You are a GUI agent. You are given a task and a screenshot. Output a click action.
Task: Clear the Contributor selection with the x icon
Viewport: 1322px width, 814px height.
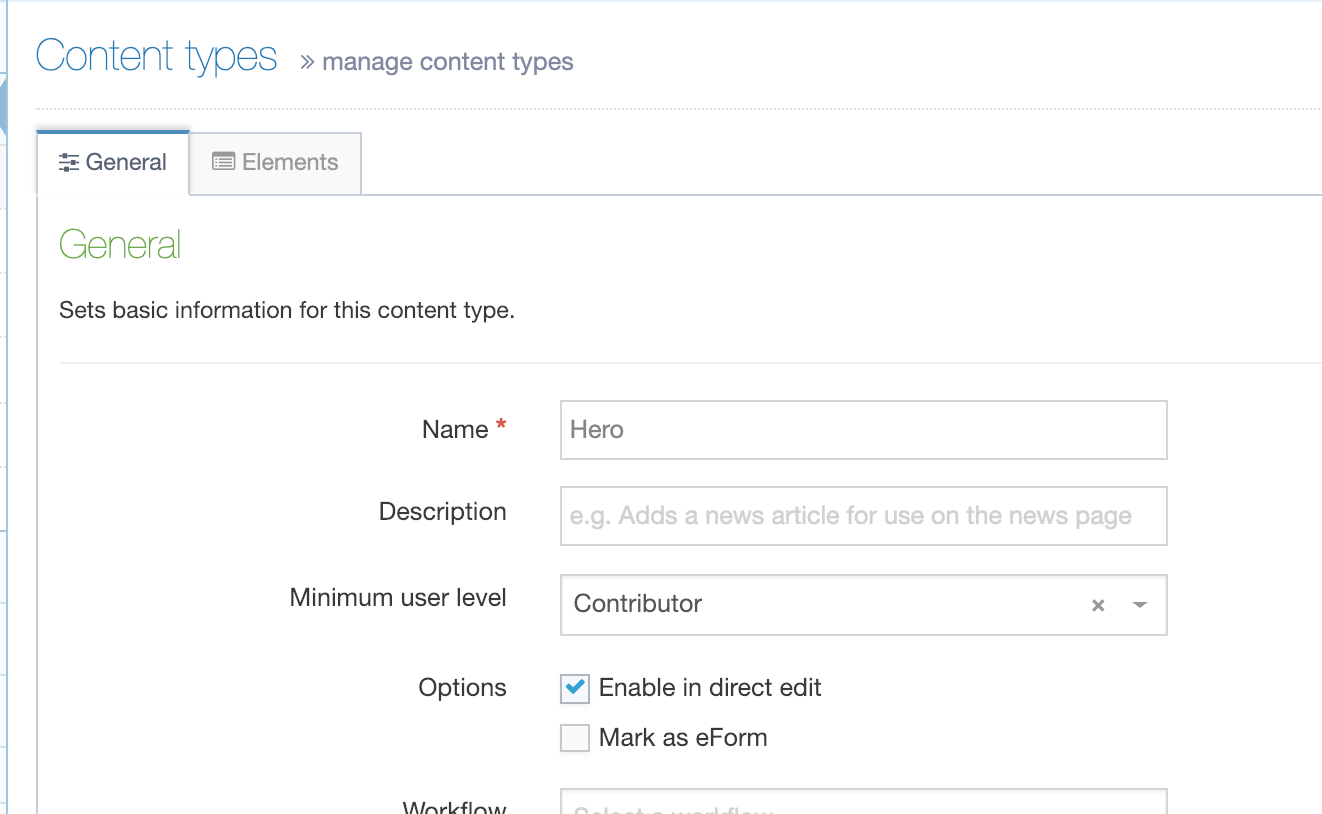1098,605
